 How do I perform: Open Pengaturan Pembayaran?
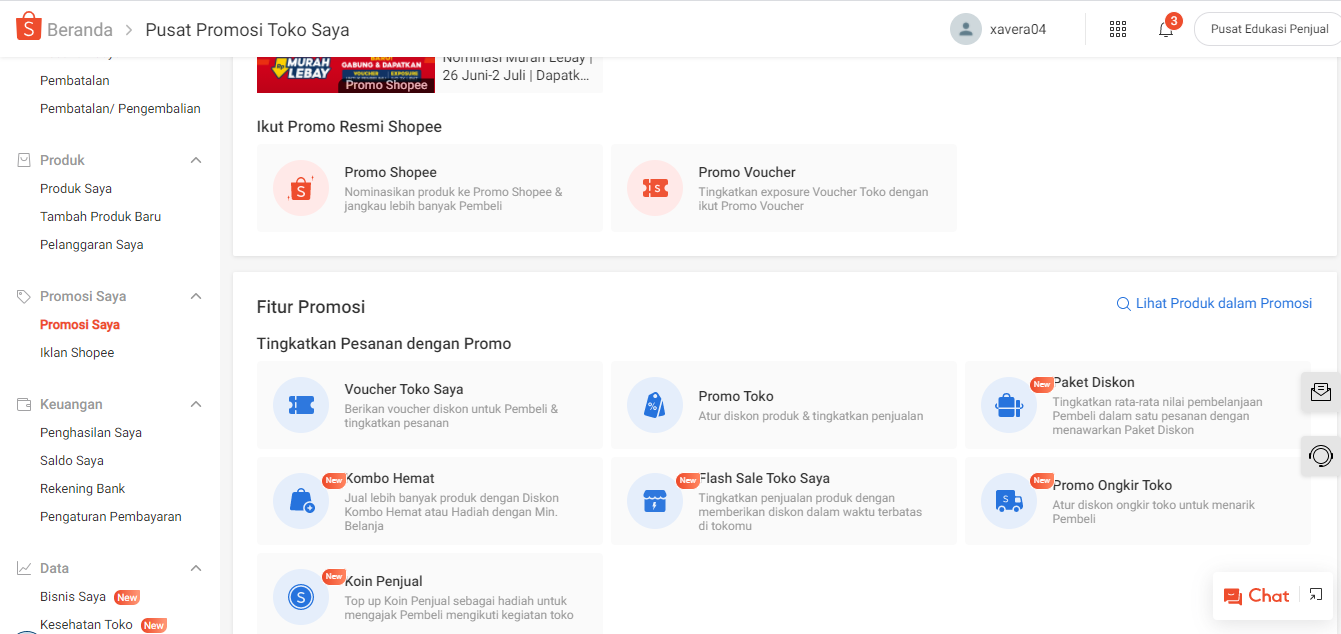111,516
